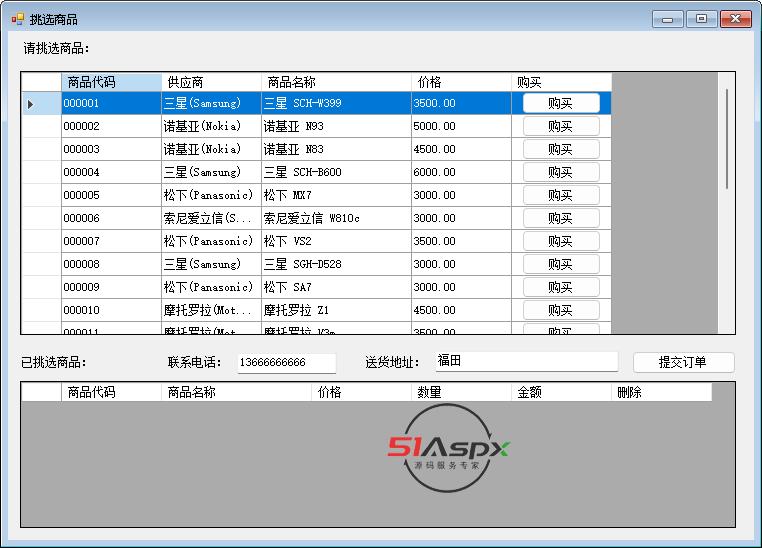Screen dimensions: 762x548
Task: Click price cell 4500.00 of row 000003
Action: click(x=461, y=149)
